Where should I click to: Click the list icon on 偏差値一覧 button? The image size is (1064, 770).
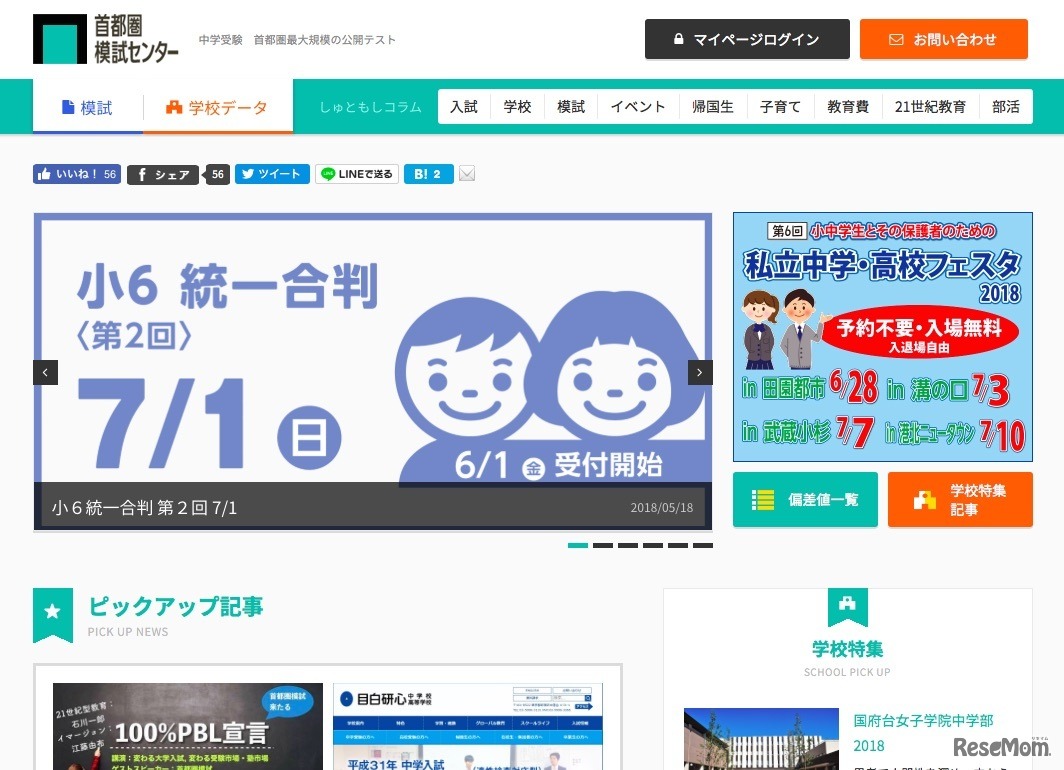click(x=760, y=500)
